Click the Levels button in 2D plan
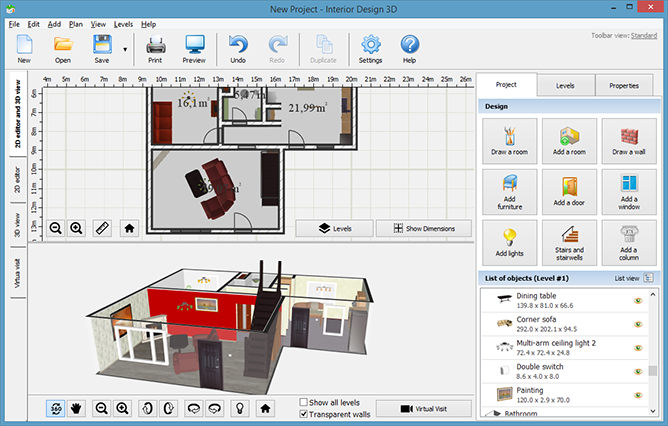The width and height of the screenshot is (668, 426). coord(335,228)
